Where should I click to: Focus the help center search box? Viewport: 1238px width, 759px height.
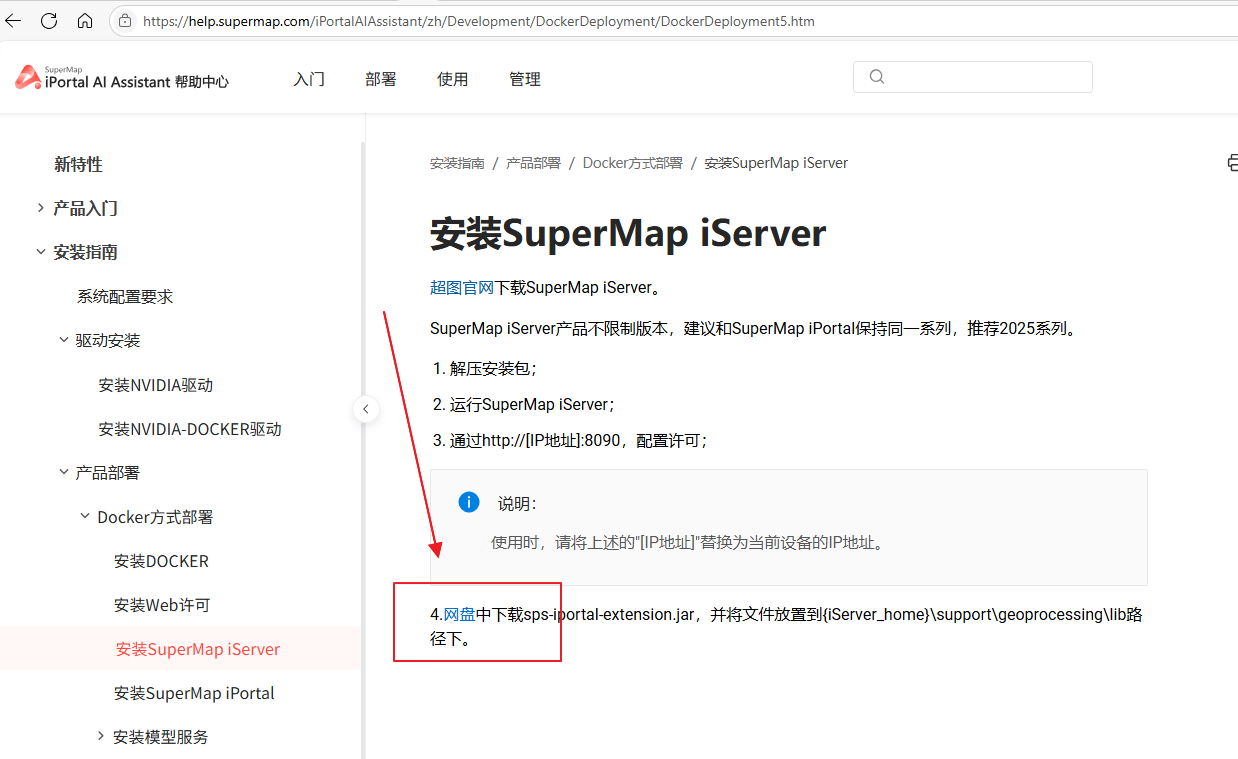972,77
